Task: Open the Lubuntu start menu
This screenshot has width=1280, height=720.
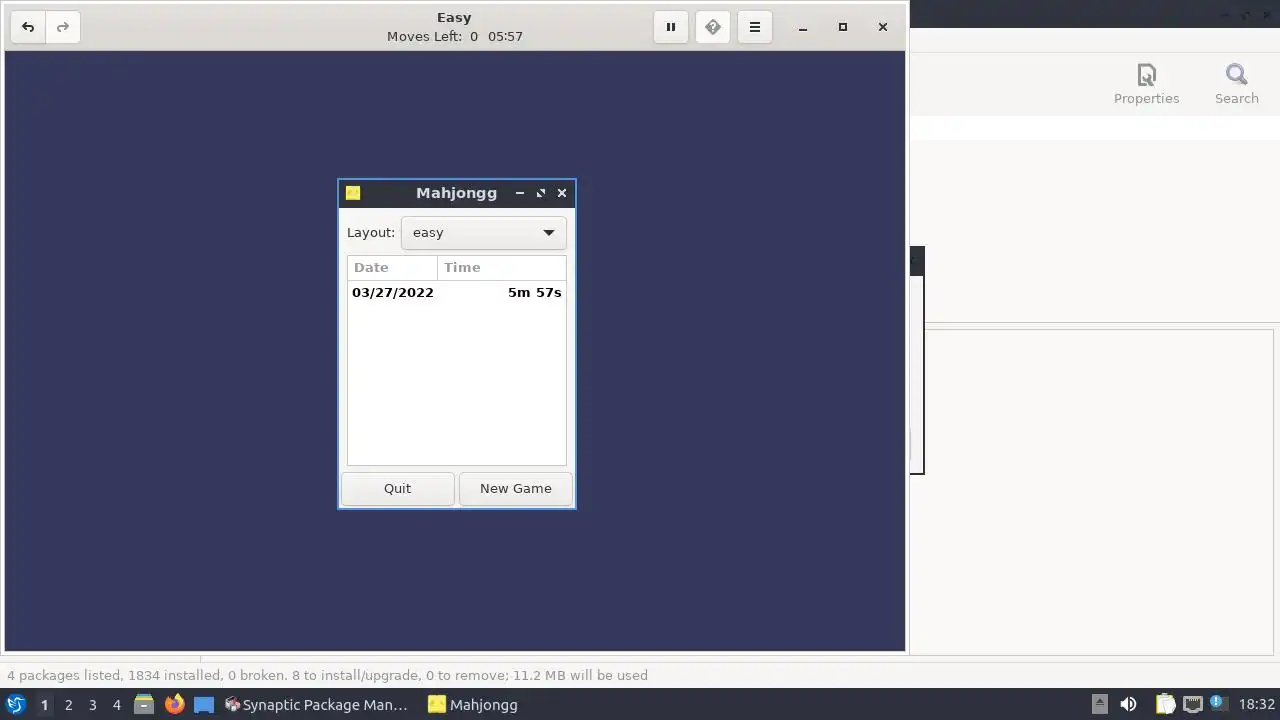Action: pos(16,705)
